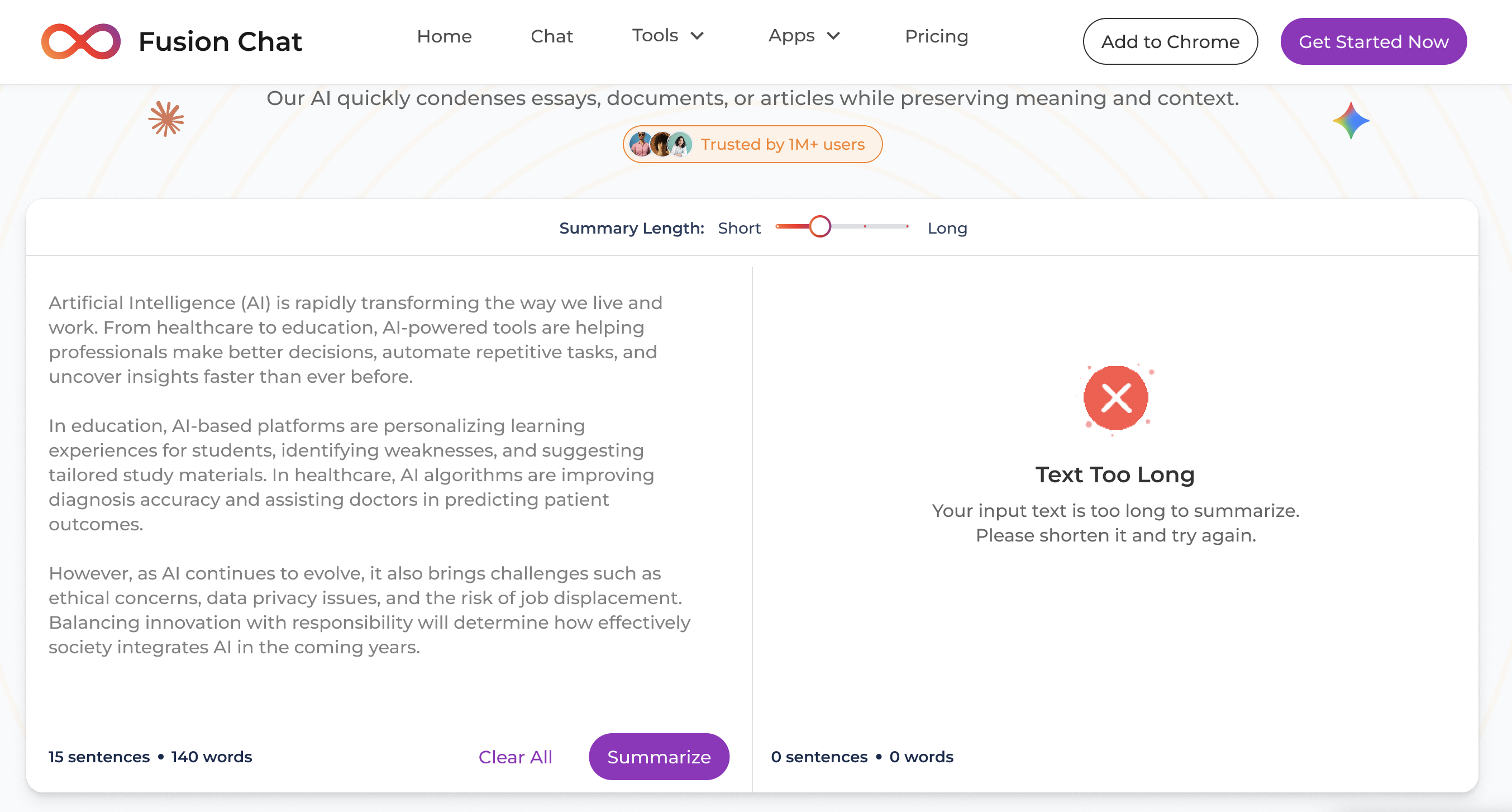Expand the Tools dropdown chevron

697,36
